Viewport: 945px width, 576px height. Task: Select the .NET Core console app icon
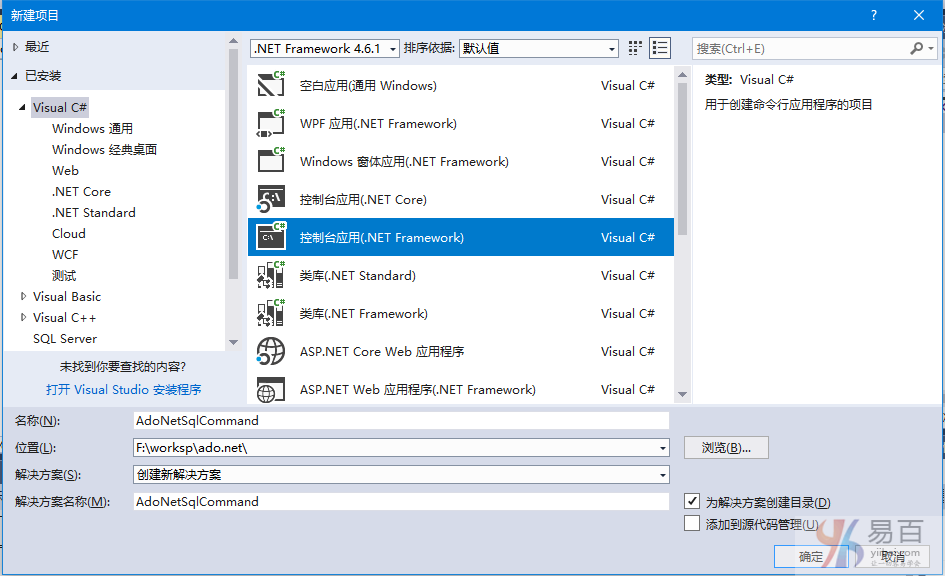pos(271,199)
